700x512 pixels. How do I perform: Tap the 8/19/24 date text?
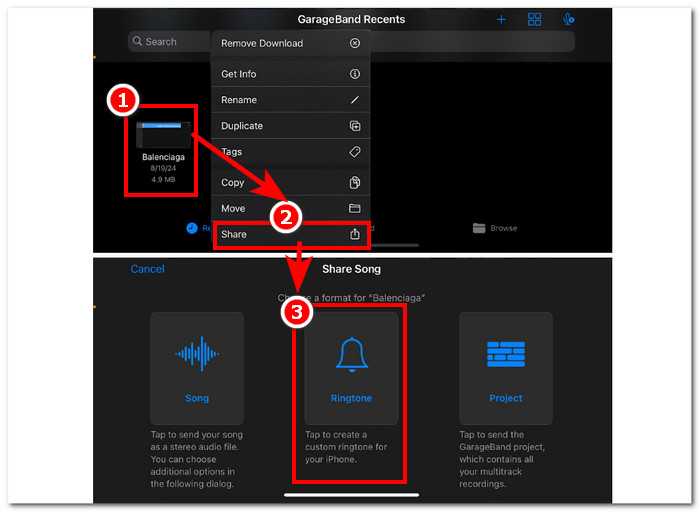click(163, 168)
